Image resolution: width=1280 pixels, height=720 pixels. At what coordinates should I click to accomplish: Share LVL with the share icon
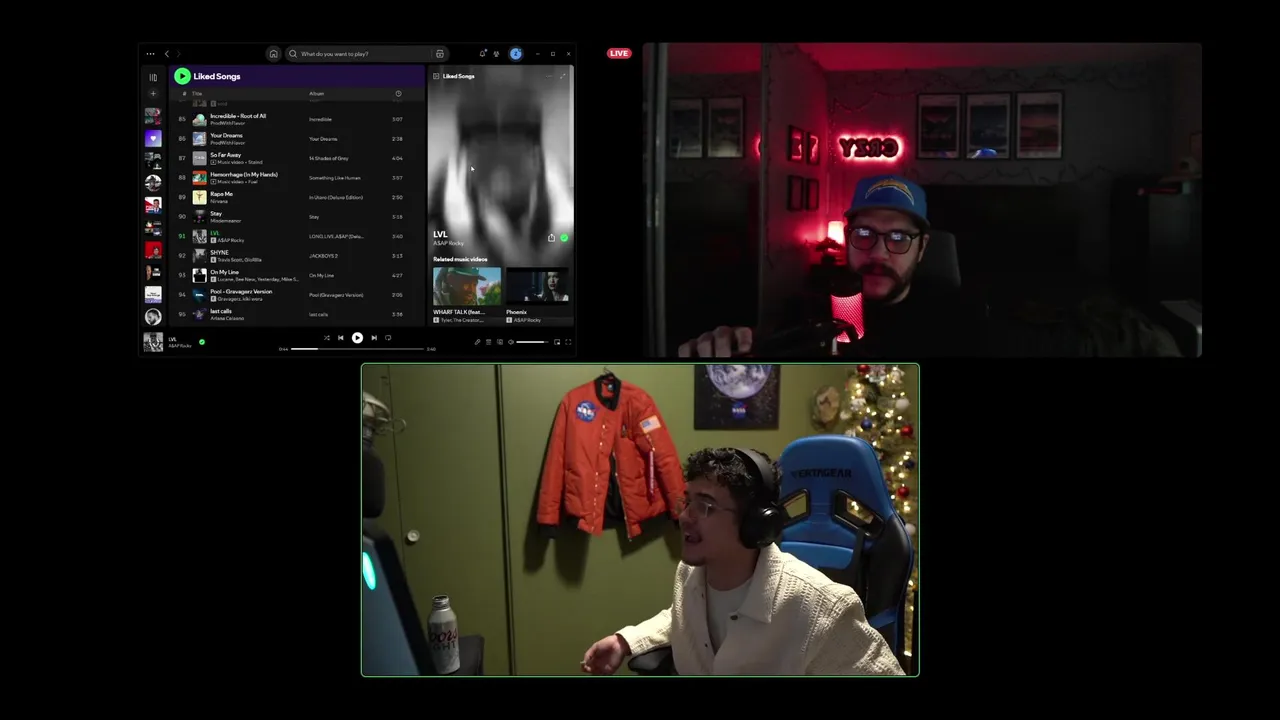point(551,238)
